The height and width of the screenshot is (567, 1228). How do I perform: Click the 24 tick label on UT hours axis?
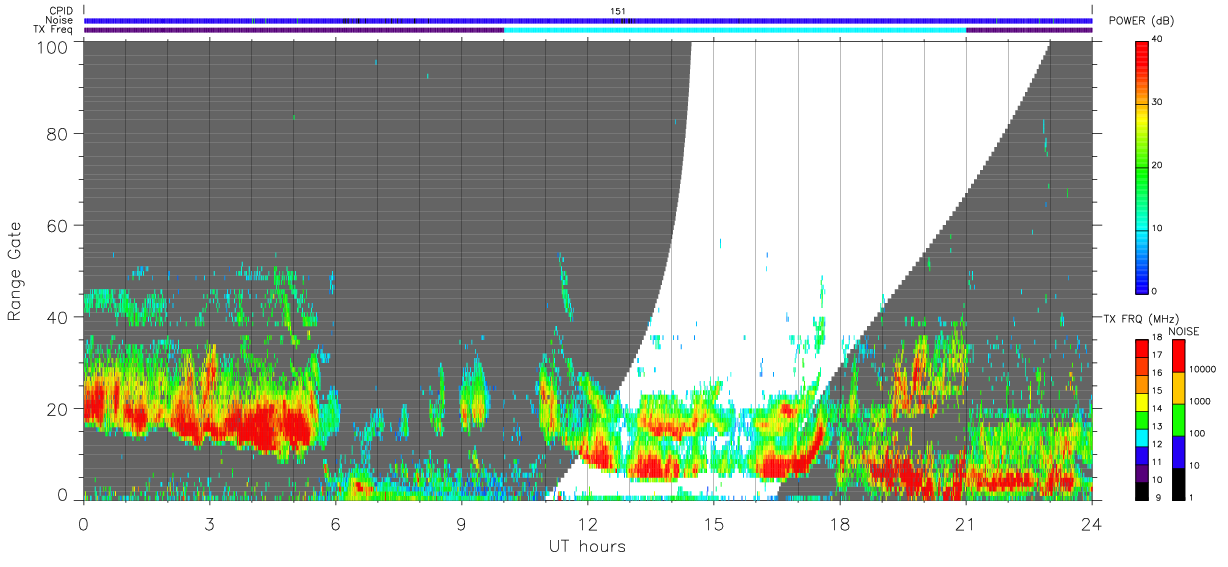tap(1092, 522)
